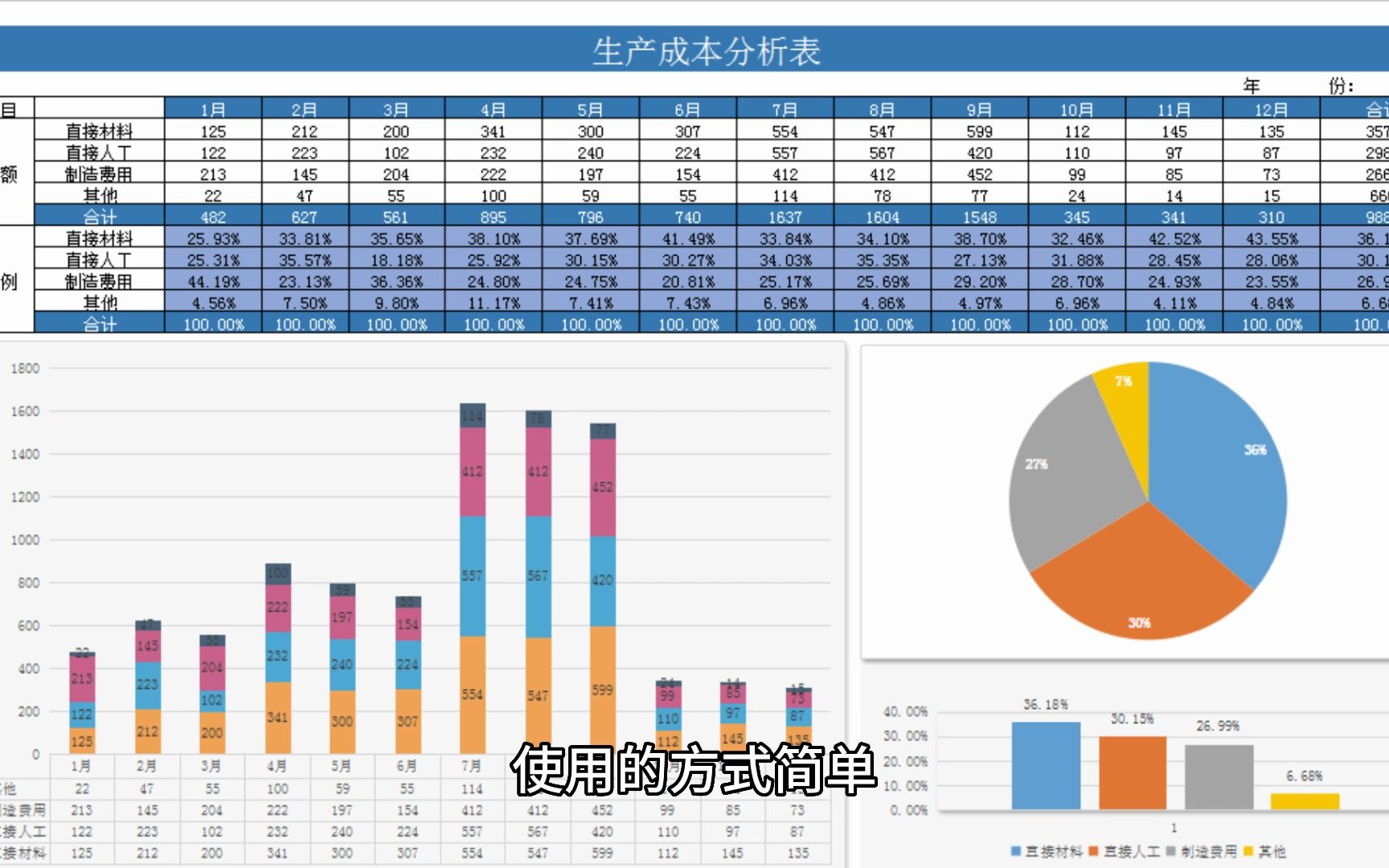This screenshot has width=1389, height=868.
Task: Click the 直接人工 legend entry below the bar chart
Action: coord(1125,851)
